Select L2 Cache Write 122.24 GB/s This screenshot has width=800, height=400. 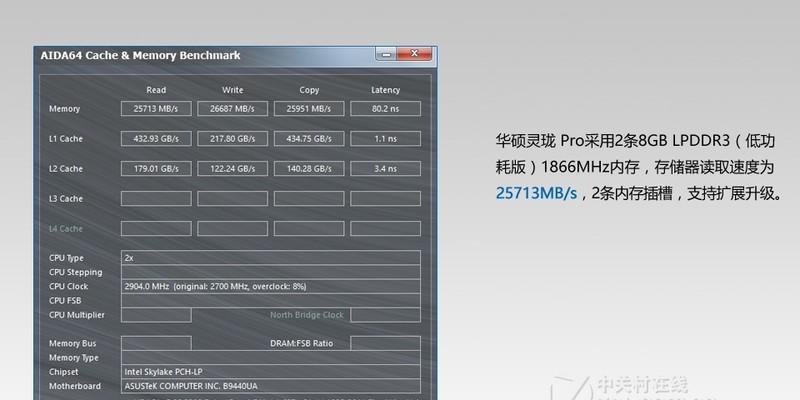coord(233,169)
